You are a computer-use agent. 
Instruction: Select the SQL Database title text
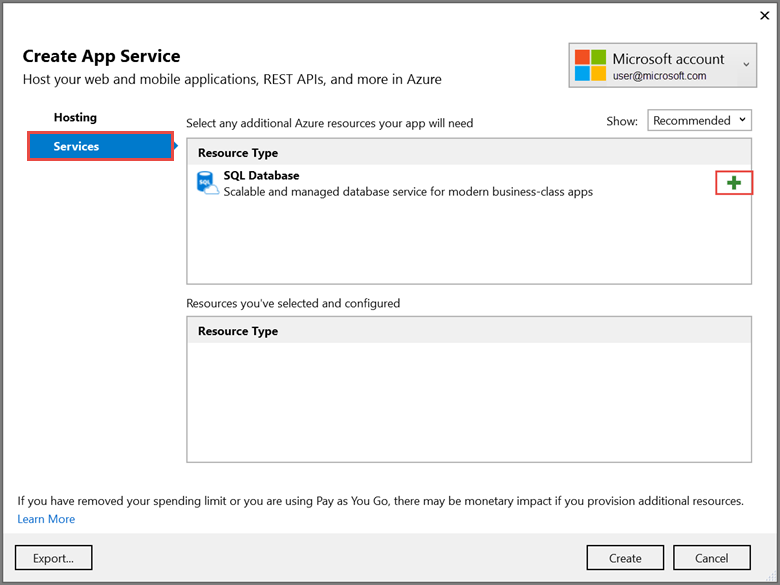coord(261,176)
